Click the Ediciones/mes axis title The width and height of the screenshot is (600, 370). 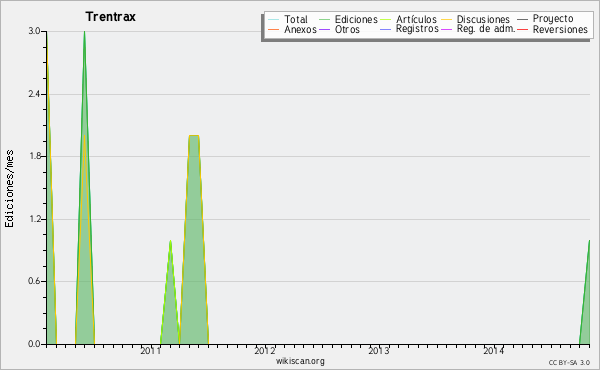[x=9, y=189]
